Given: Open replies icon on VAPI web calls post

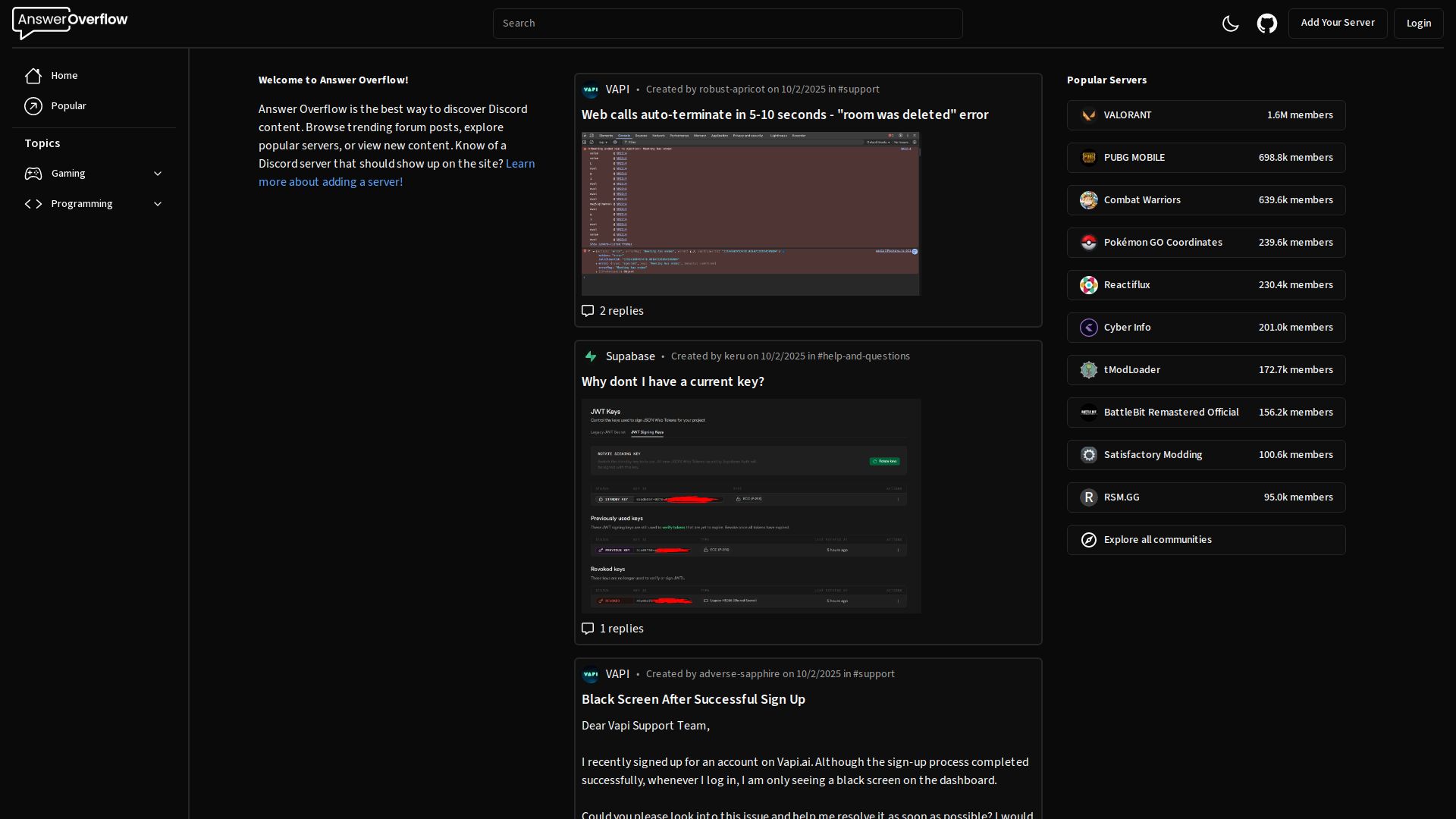Looking at the screenshot, I should coord(588,311).
